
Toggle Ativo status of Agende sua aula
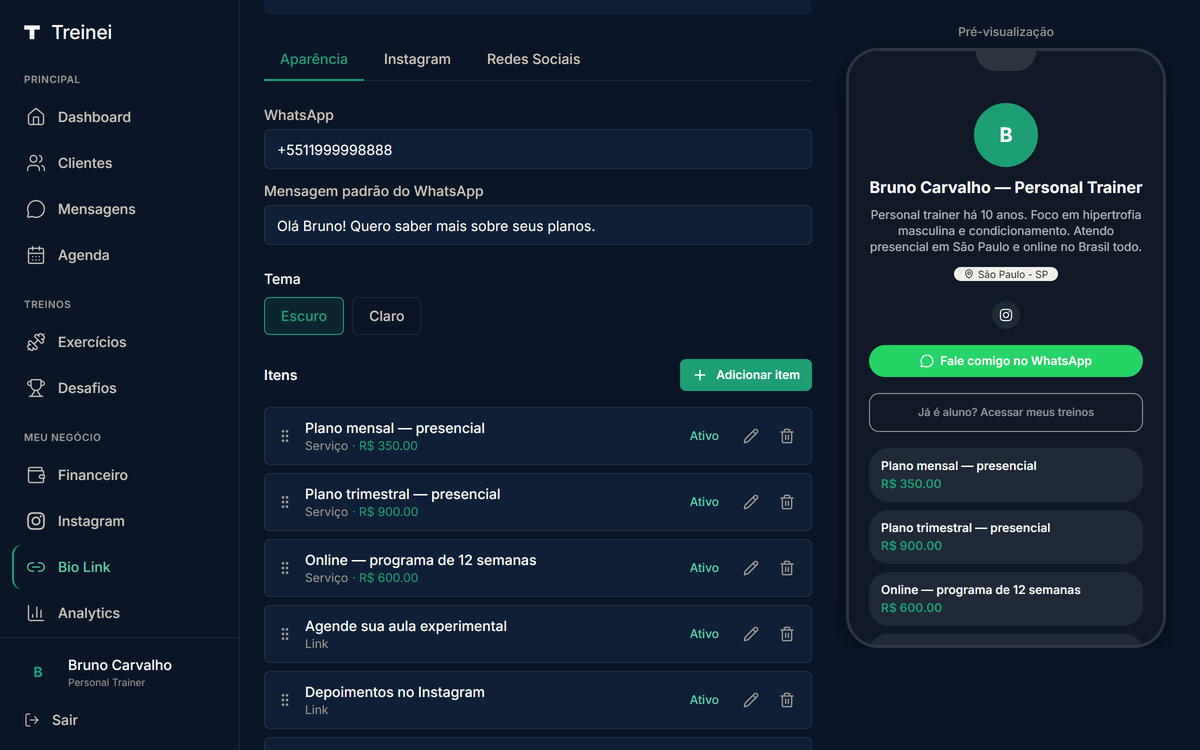coord(704,634)
